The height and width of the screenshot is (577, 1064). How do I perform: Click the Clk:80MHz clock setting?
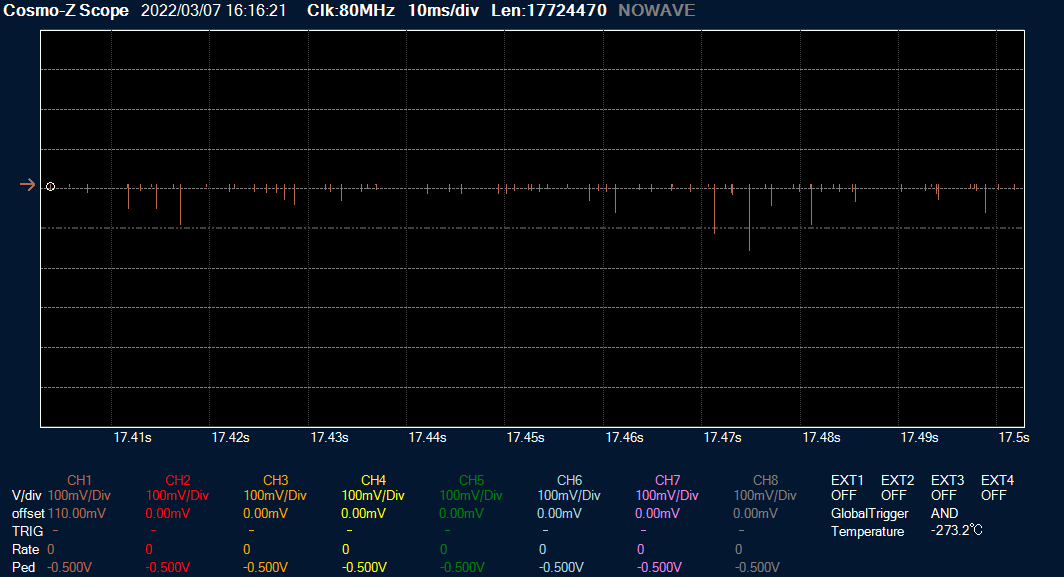[x=351, y=11]
